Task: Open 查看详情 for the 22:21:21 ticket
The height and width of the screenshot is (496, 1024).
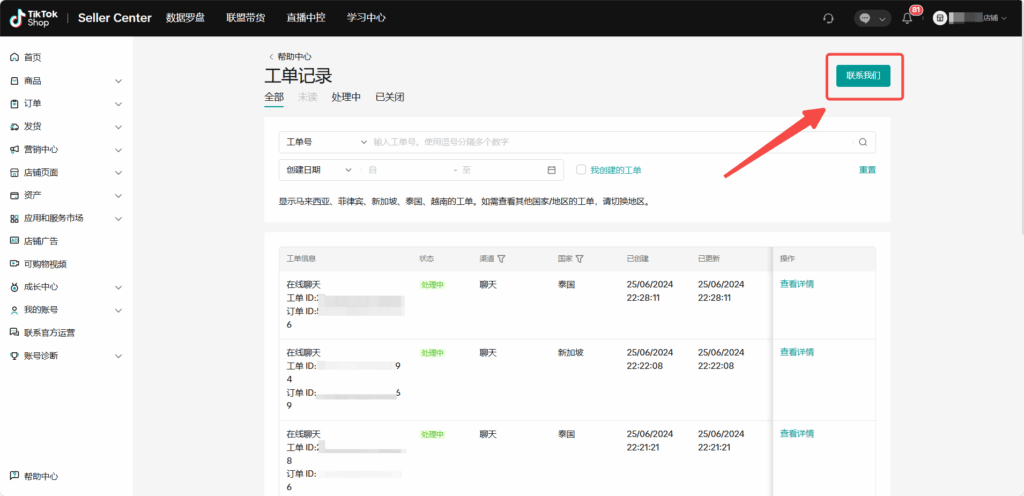Action: [797, 433]
